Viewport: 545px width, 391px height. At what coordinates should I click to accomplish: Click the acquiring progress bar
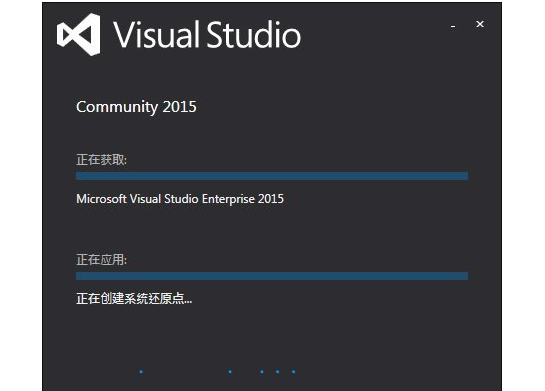[x=272, y=176]
